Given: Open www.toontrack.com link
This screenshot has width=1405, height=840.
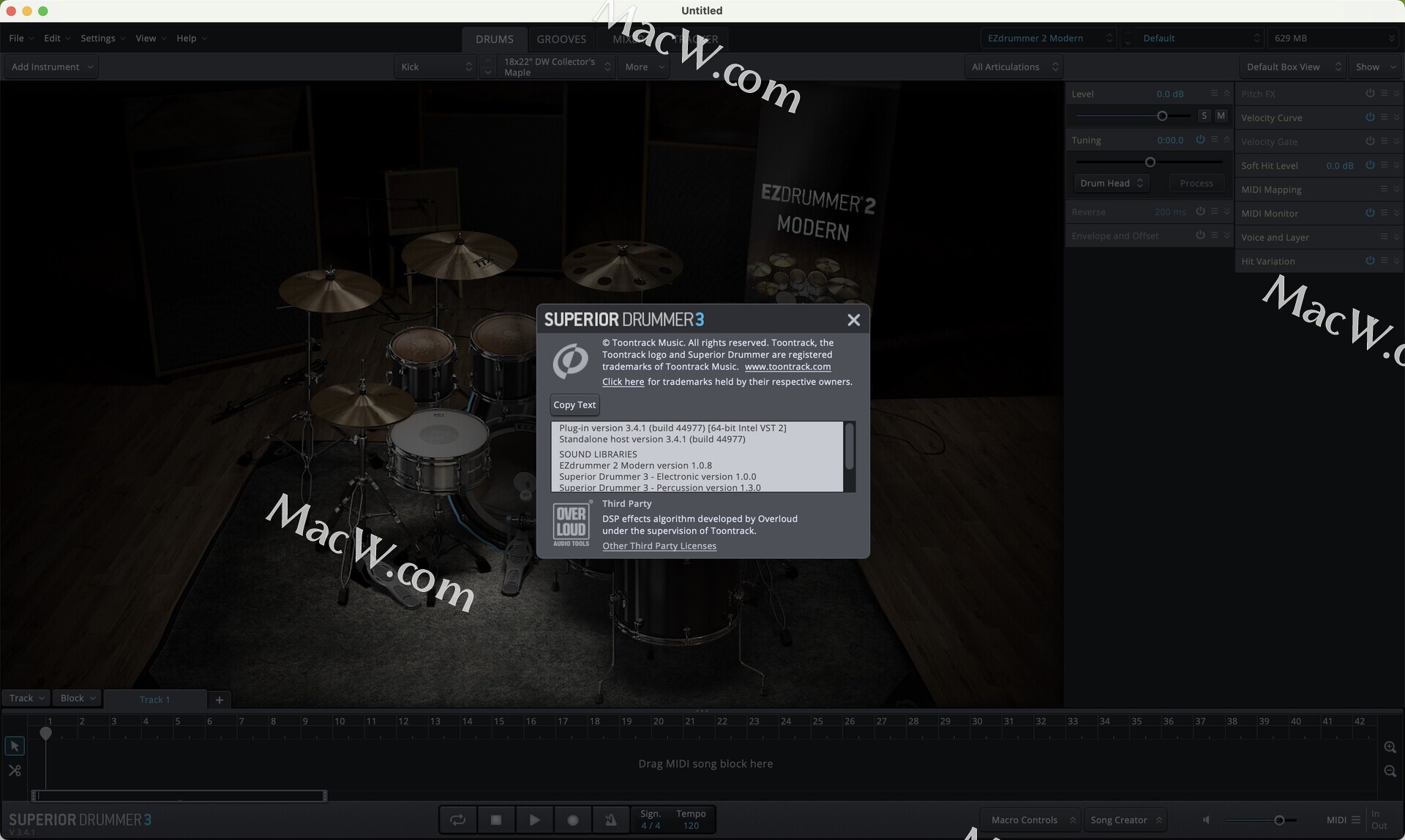Looking at the screenshot, I should pos(787,367).
